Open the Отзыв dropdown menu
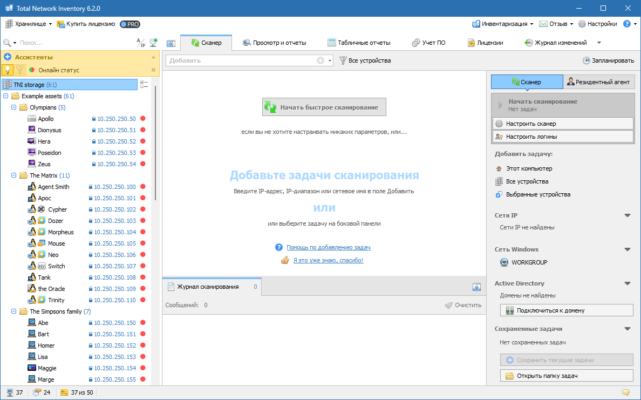Image resolution: width=641 pixels, height=400 pixels. [556, 24]
